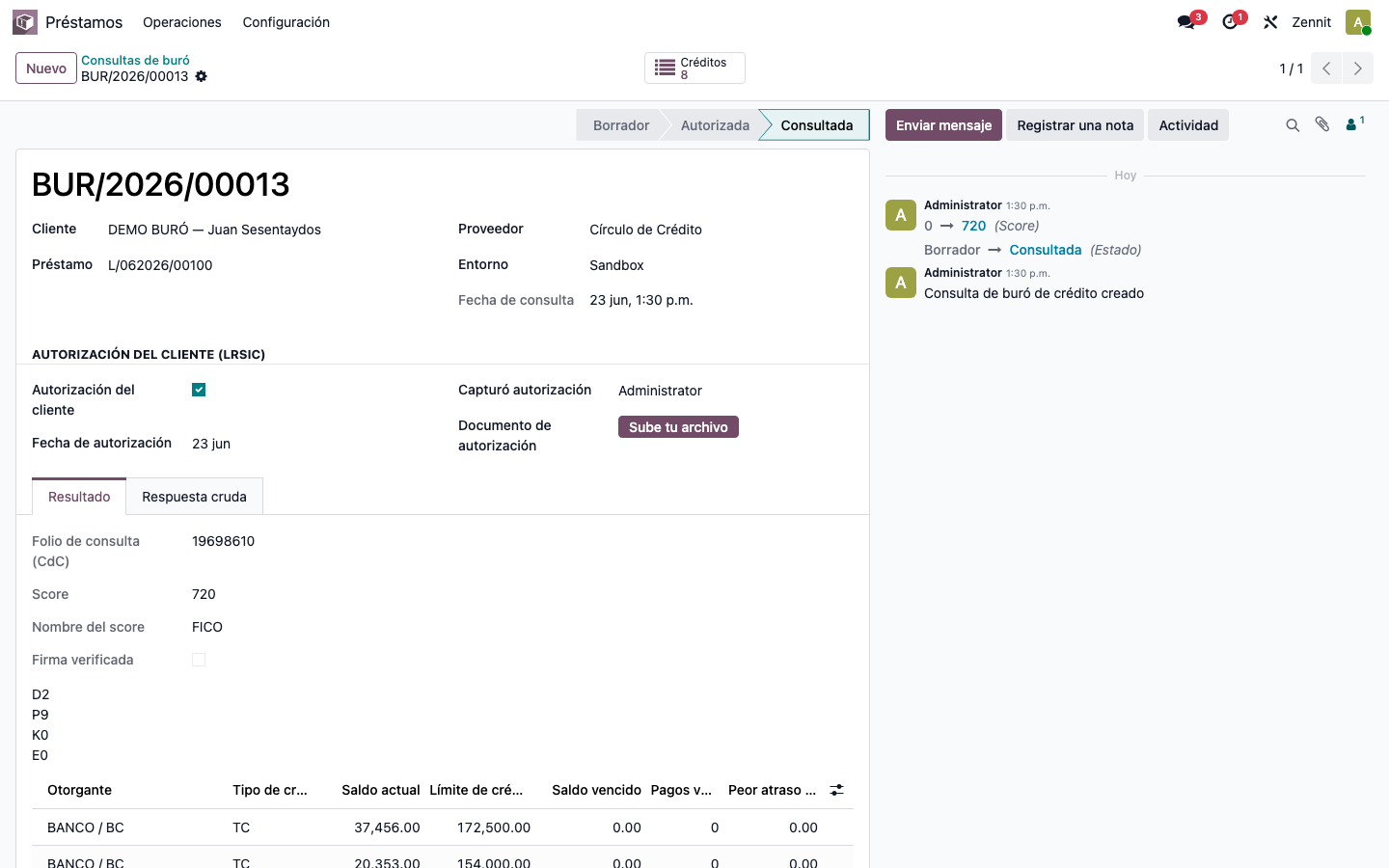
Task: Click the 172,500.00 credit limit cell
Action: coord(494,827)
